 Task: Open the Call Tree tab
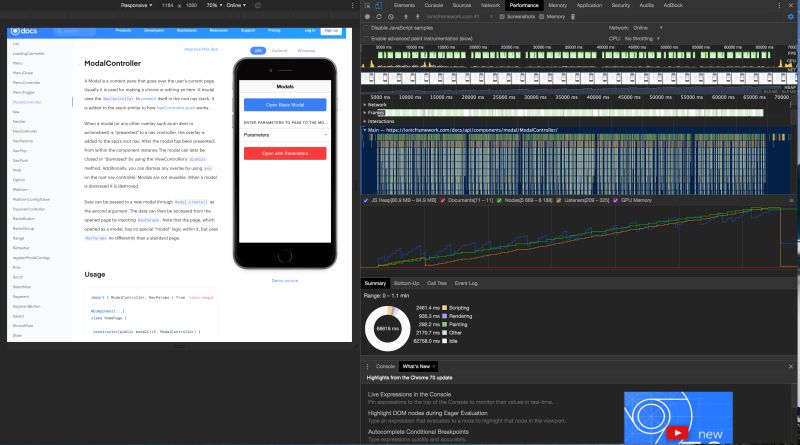437,283
